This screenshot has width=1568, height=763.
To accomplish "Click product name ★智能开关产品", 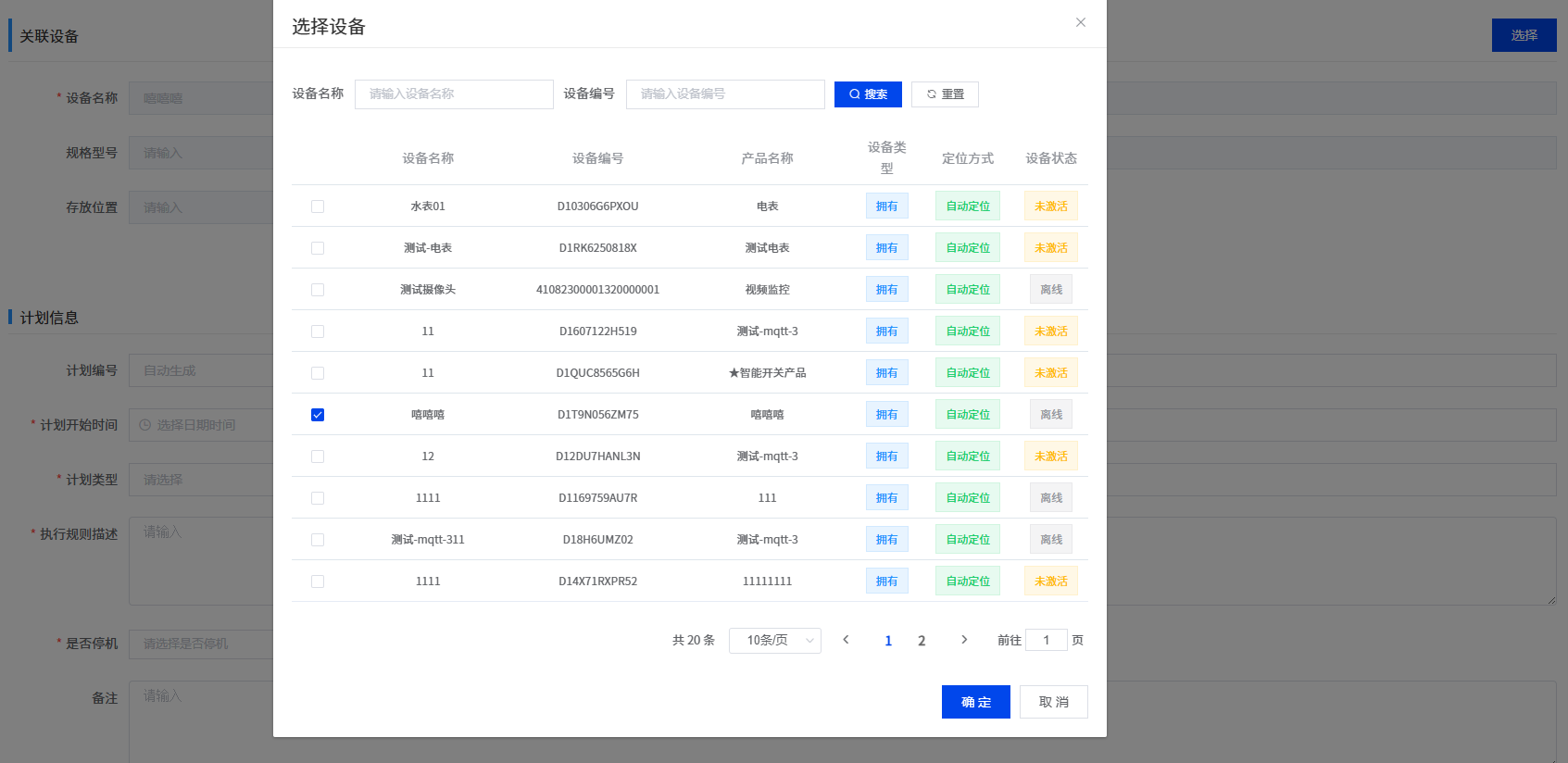I will (x=768, y=373).
